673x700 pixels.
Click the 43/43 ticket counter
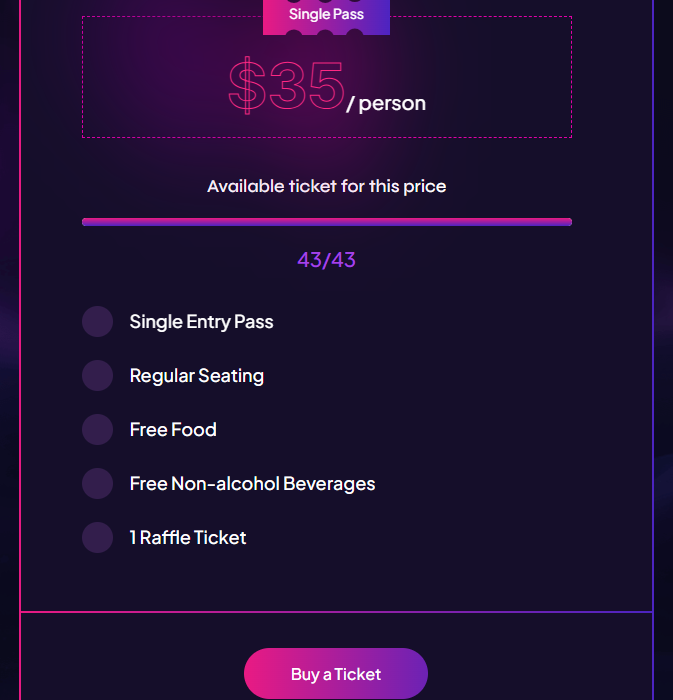click(326, 260)
